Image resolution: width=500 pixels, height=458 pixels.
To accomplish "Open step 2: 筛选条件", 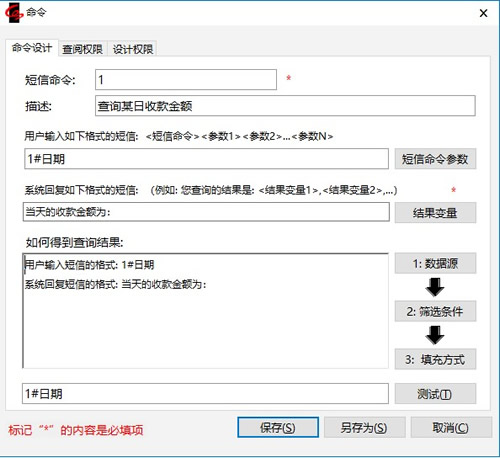I will point(435,311).
